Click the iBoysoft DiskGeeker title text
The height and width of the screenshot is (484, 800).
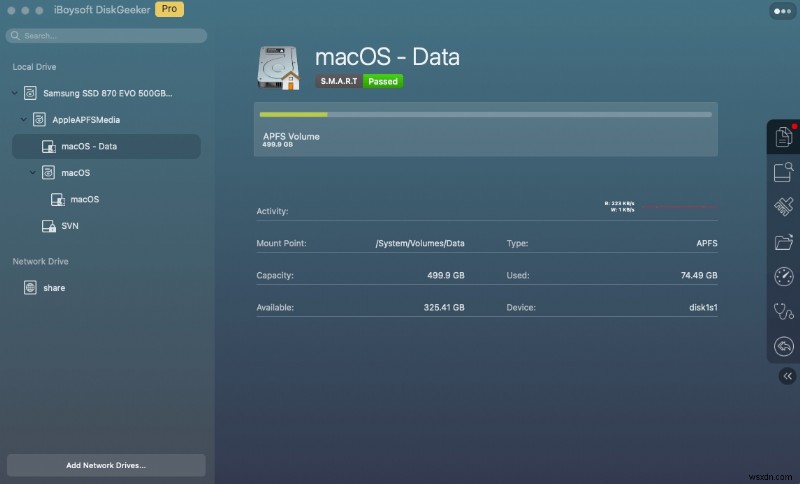click(x=102, y=10)
